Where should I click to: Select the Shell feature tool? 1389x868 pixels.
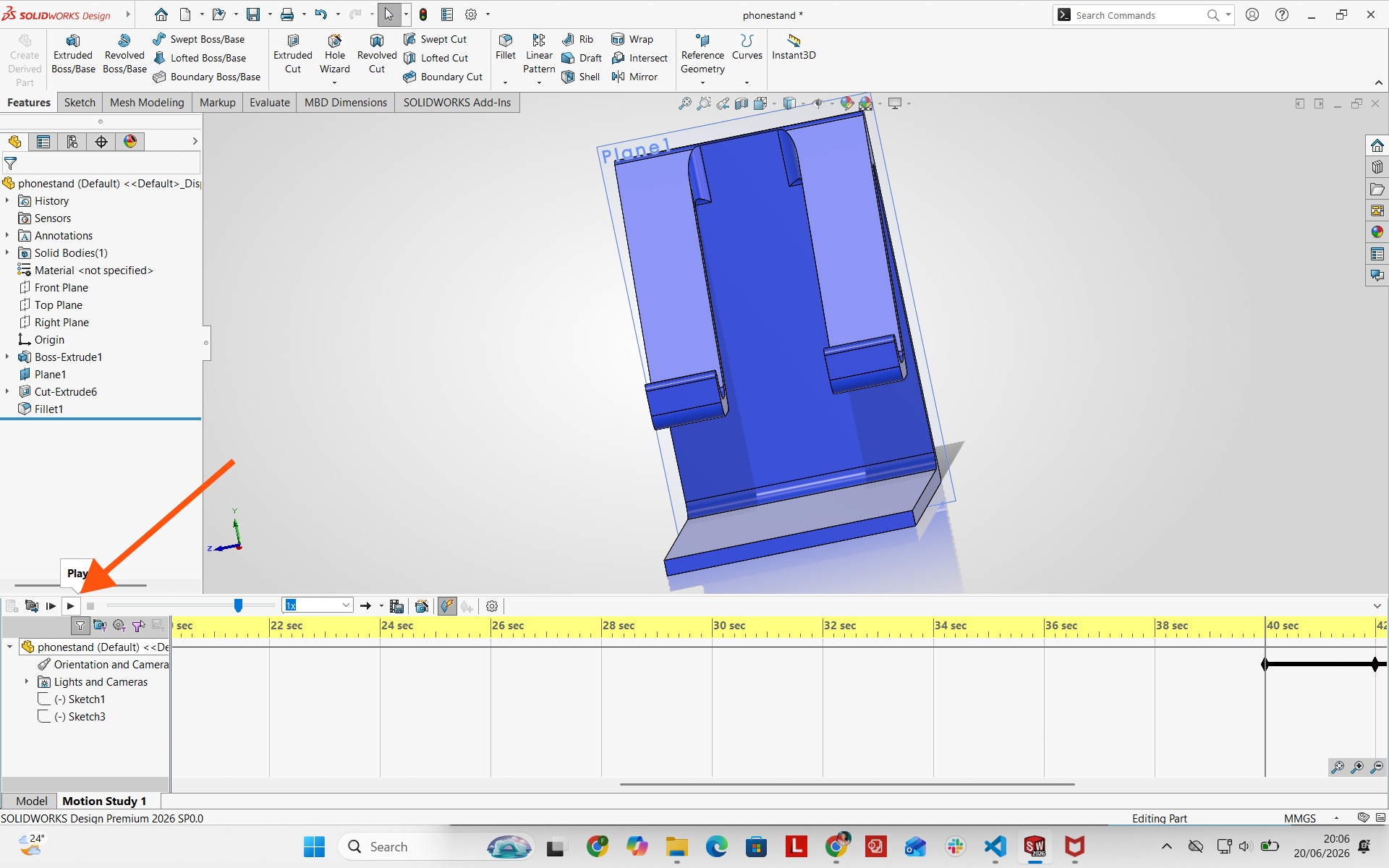[581, 77]
